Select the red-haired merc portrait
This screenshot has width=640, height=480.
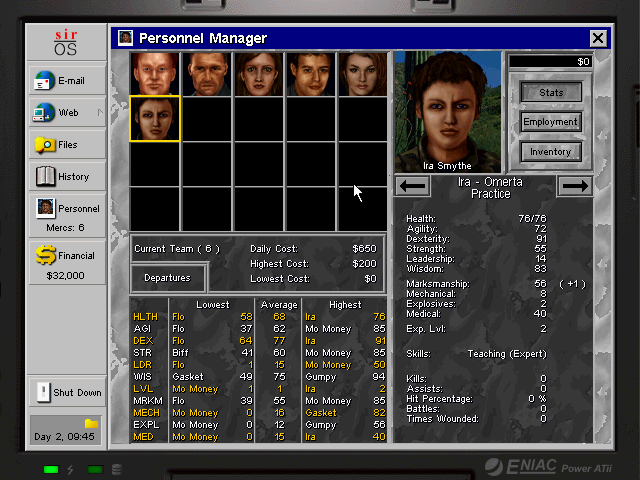155,74
